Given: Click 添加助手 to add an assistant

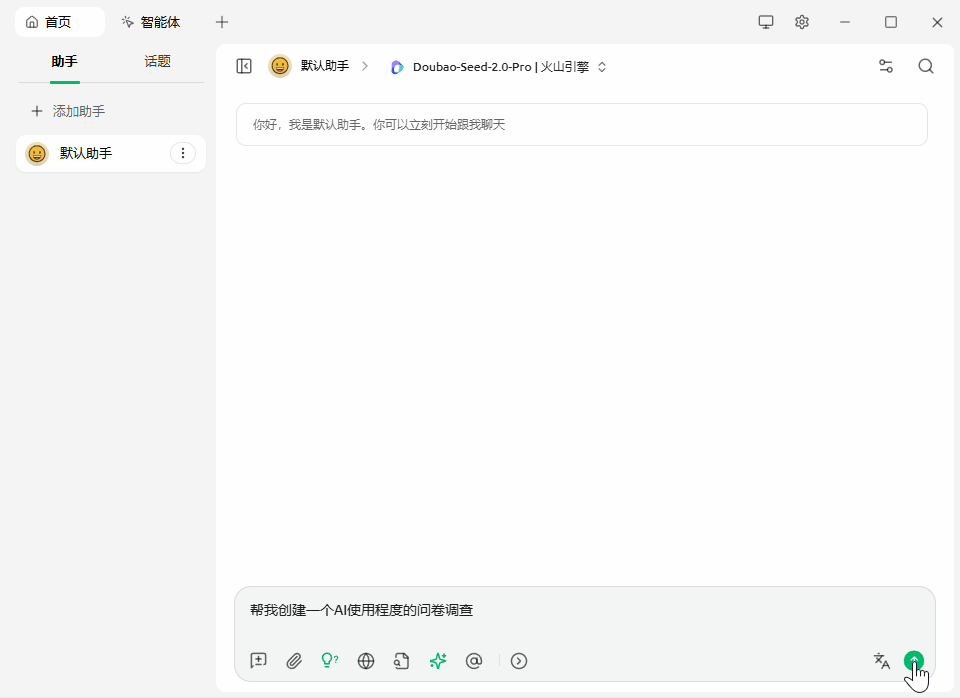Looking at the screenshot, I should (x=68, y=111).
